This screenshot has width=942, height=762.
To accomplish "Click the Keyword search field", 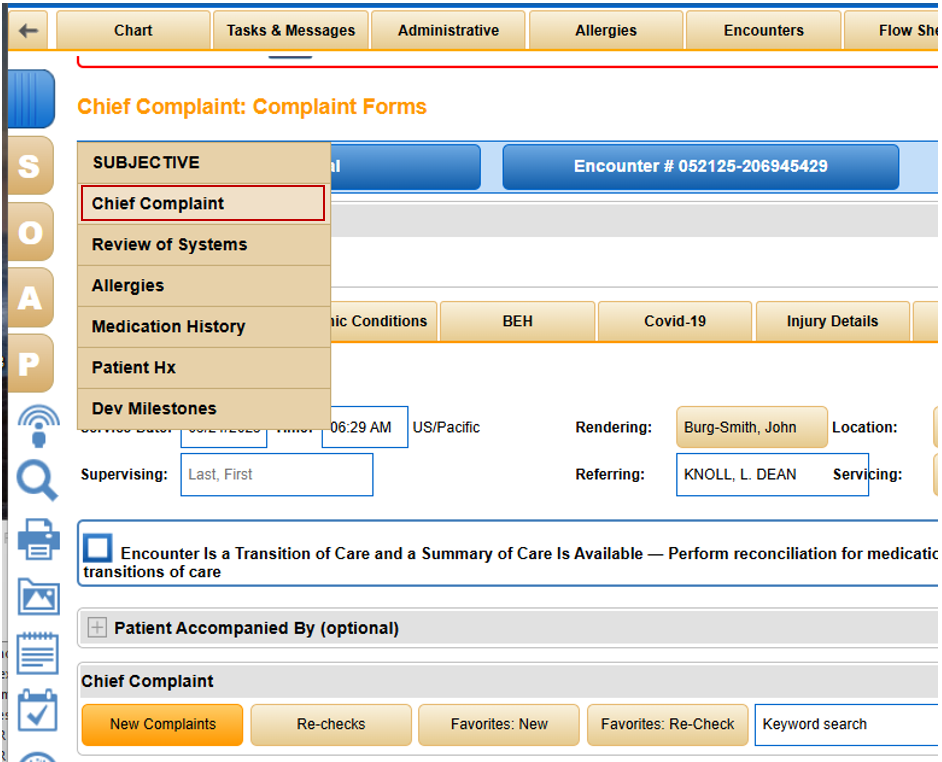I will (845, 724).
